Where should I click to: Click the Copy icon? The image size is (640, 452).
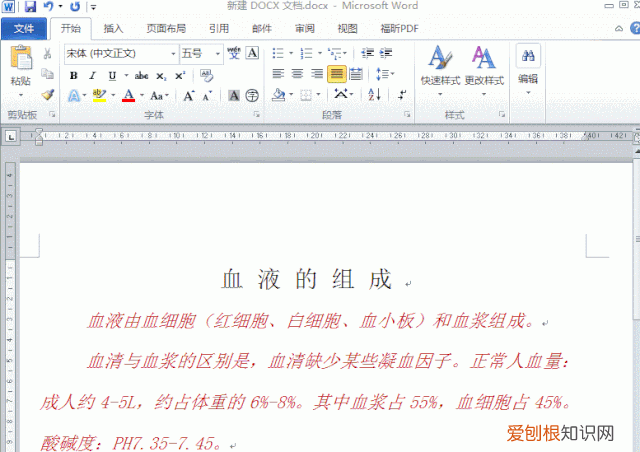(x=47, y=74)
